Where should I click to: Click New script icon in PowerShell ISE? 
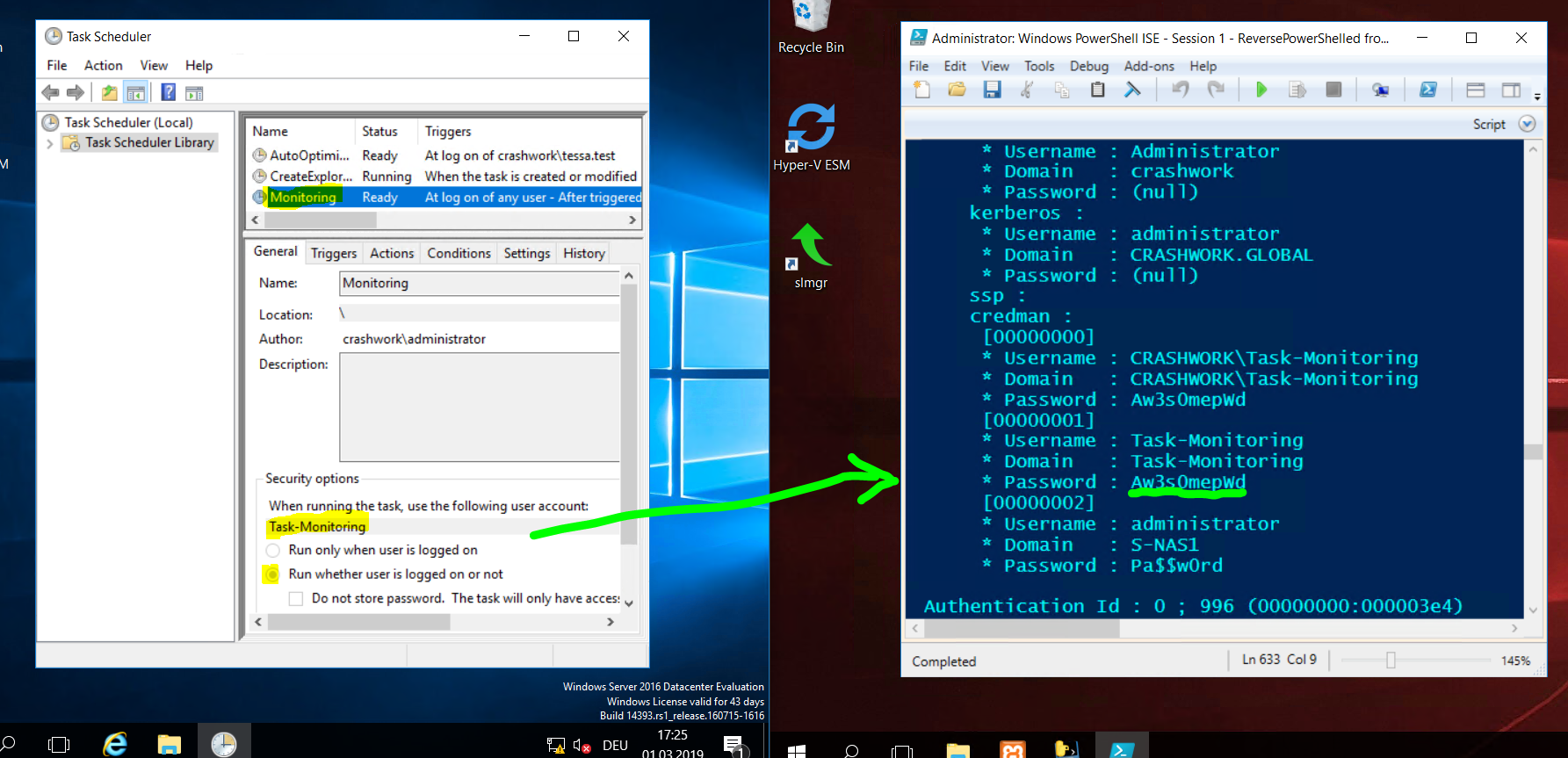921,90
